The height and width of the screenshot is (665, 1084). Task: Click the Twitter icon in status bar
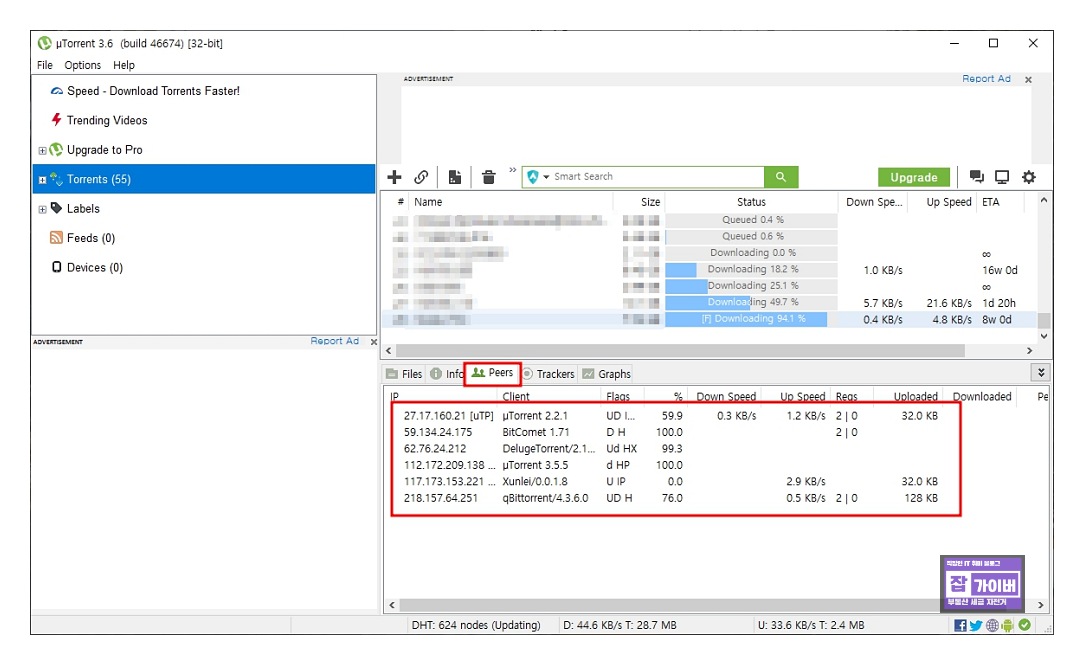click(x=975, y=626)
